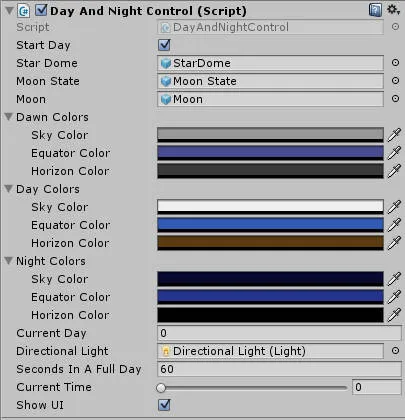This screenshot has height=420, width=405.
Task: Collapse the Dawn Colors section
Action: pyautogui.click(x=8, y=117)
